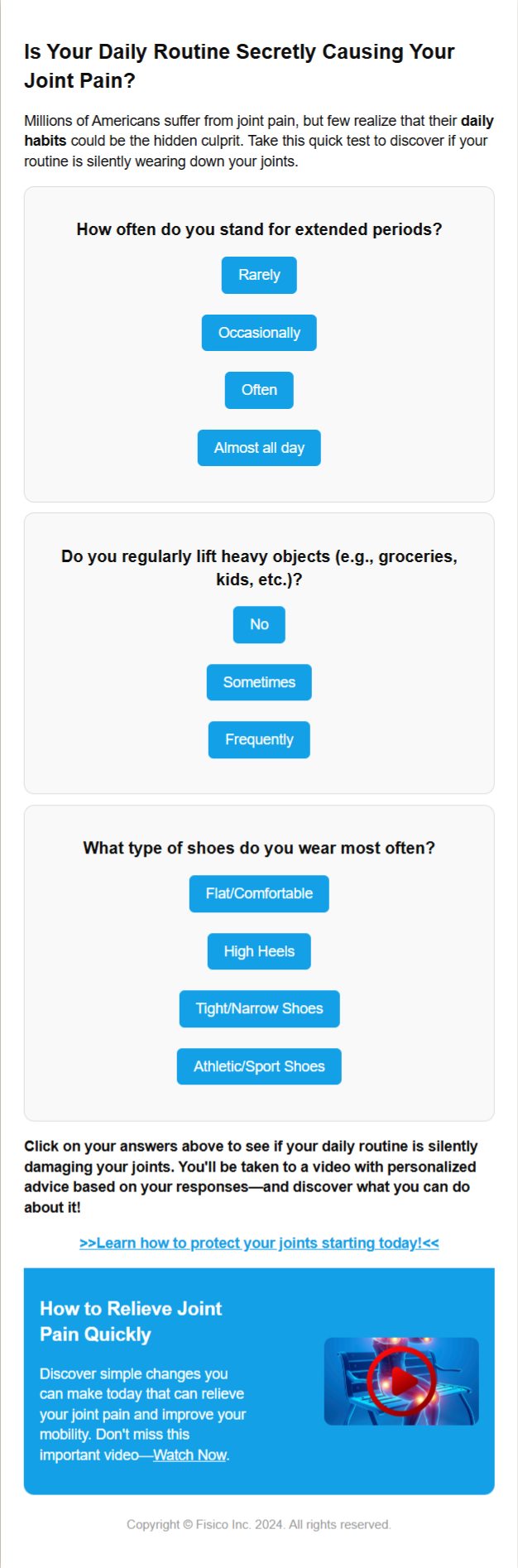Open "Learn how to protect your joints" link
This screenshot has width=518, height=1568.
(x=259, y=1243)
